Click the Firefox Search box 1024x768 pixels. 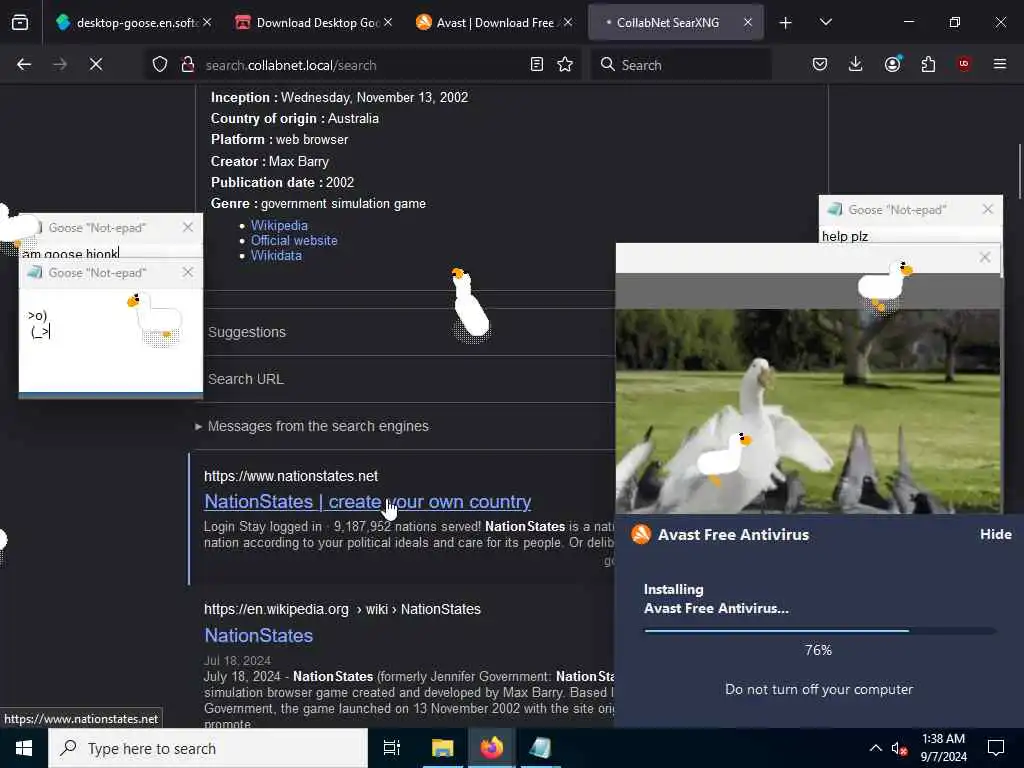[x=681, y=65]
